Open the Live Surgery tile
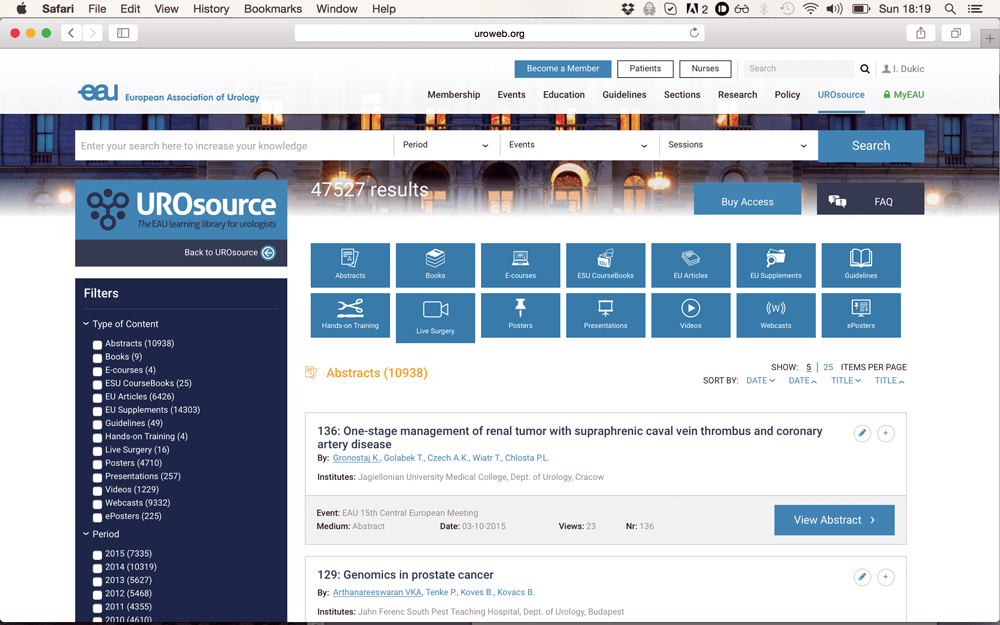 pos(435,317)
